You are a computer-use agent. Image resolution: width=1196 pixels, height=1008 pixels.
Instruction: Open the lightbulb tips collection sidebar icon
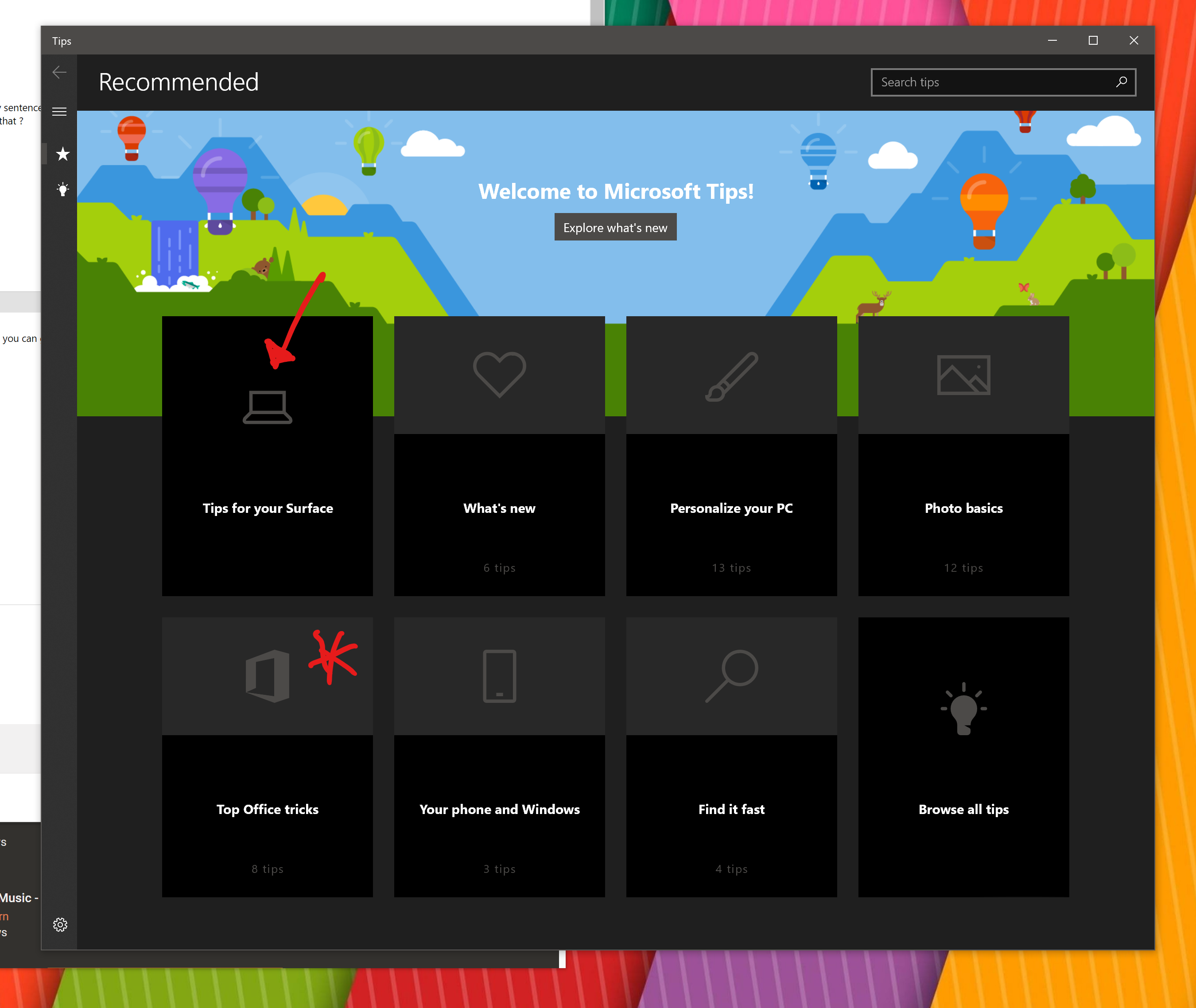[x=62, y=189]
